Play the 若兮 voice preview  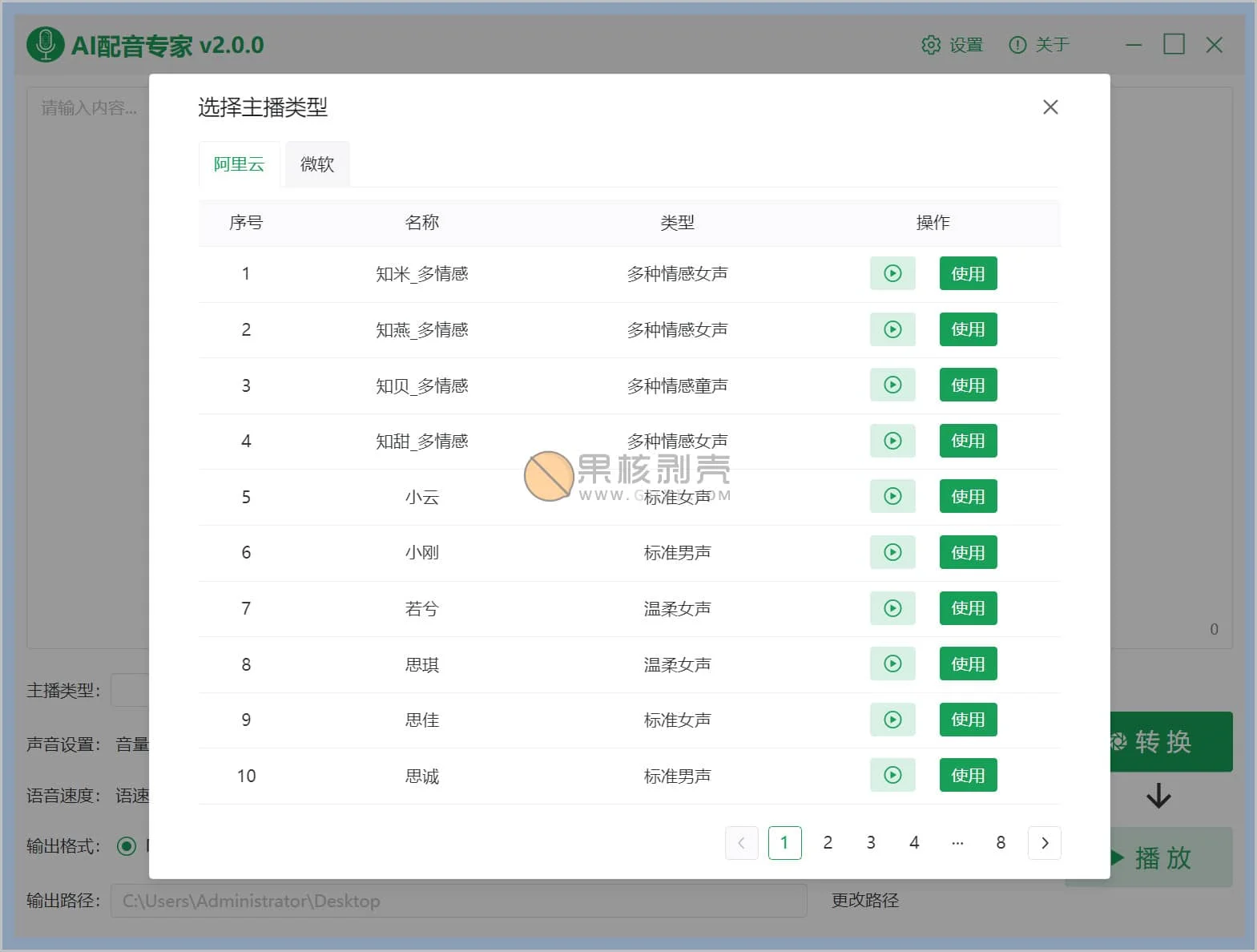click(892, 608)
